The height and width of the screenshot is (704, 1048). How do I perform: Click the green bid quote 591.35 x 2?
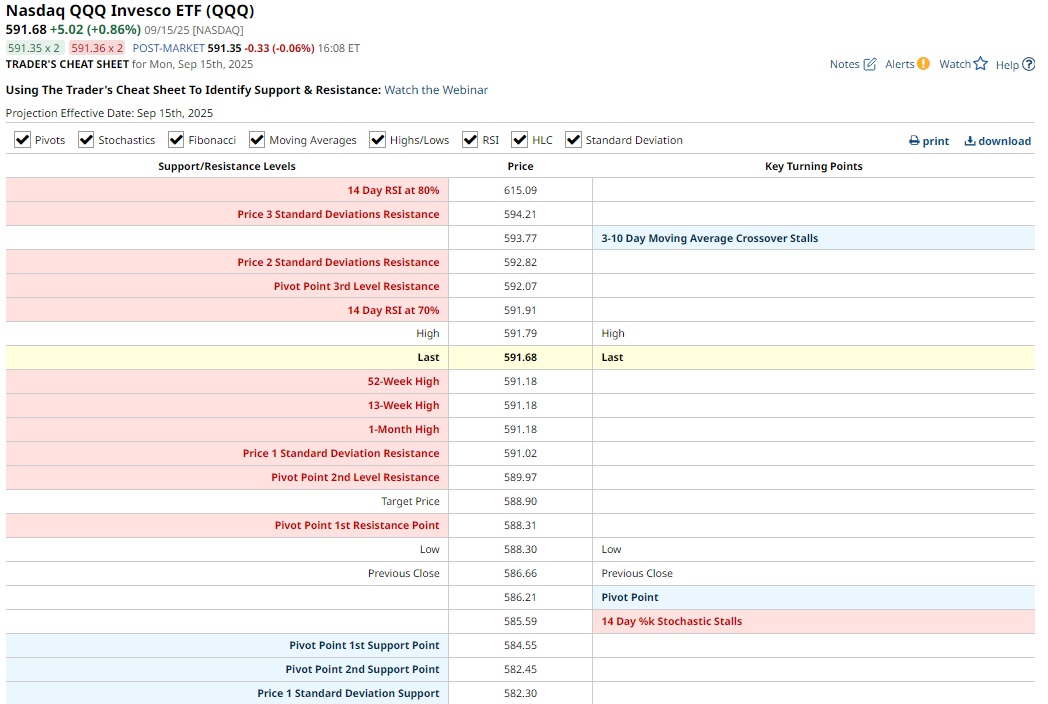[34, 48]
